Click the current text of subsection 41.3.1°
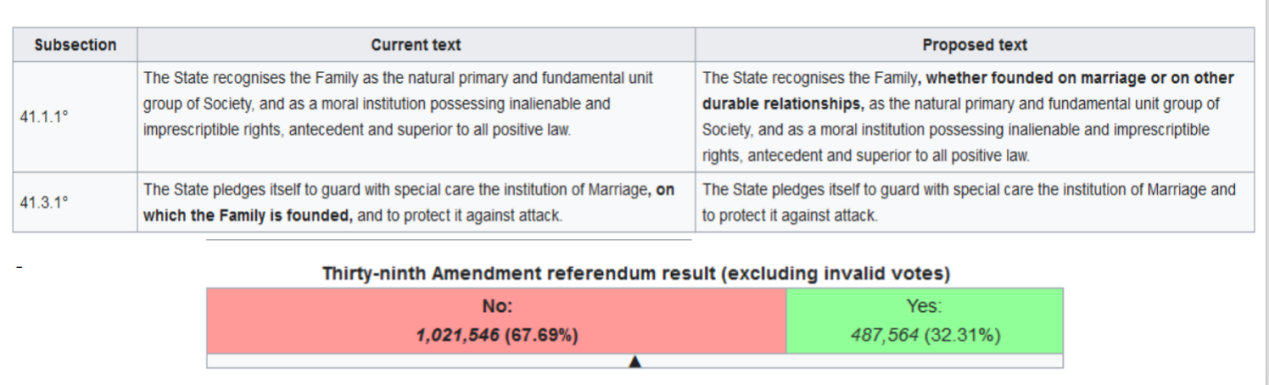1269x385 pixels. pos(416,202)
